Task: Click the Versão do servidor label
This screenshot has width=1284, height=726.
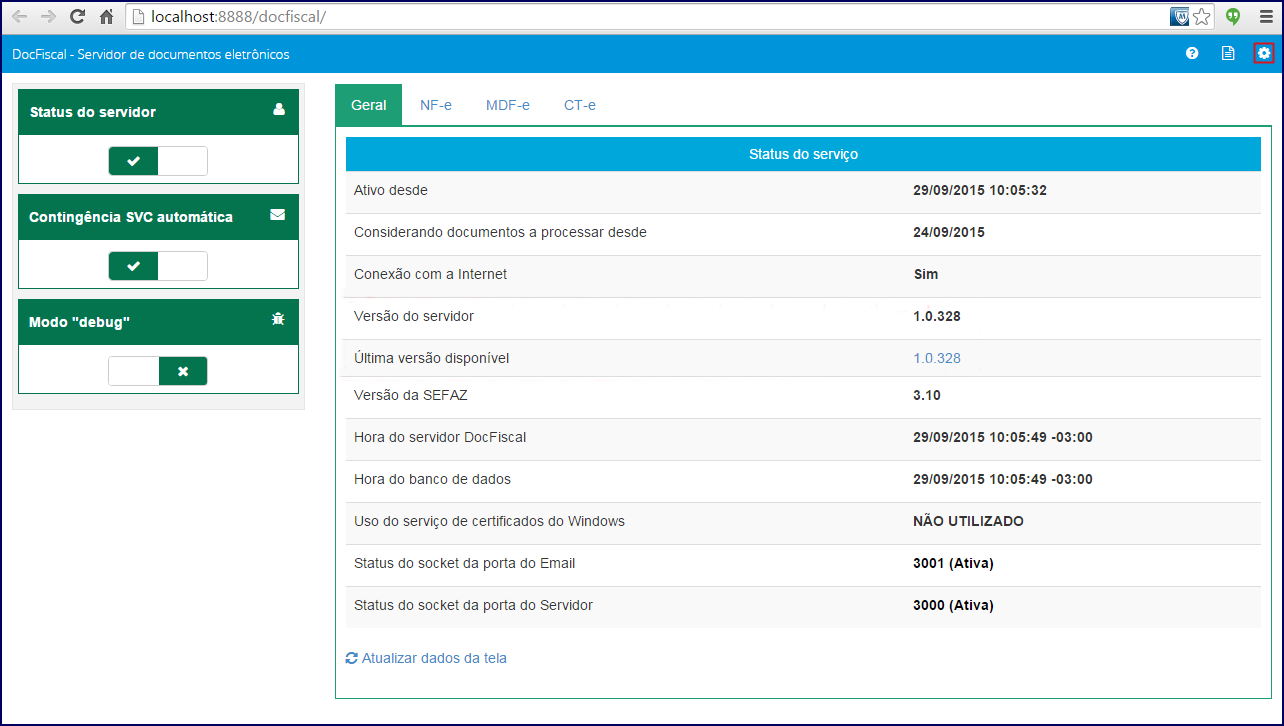Action: tap(414, 316)
